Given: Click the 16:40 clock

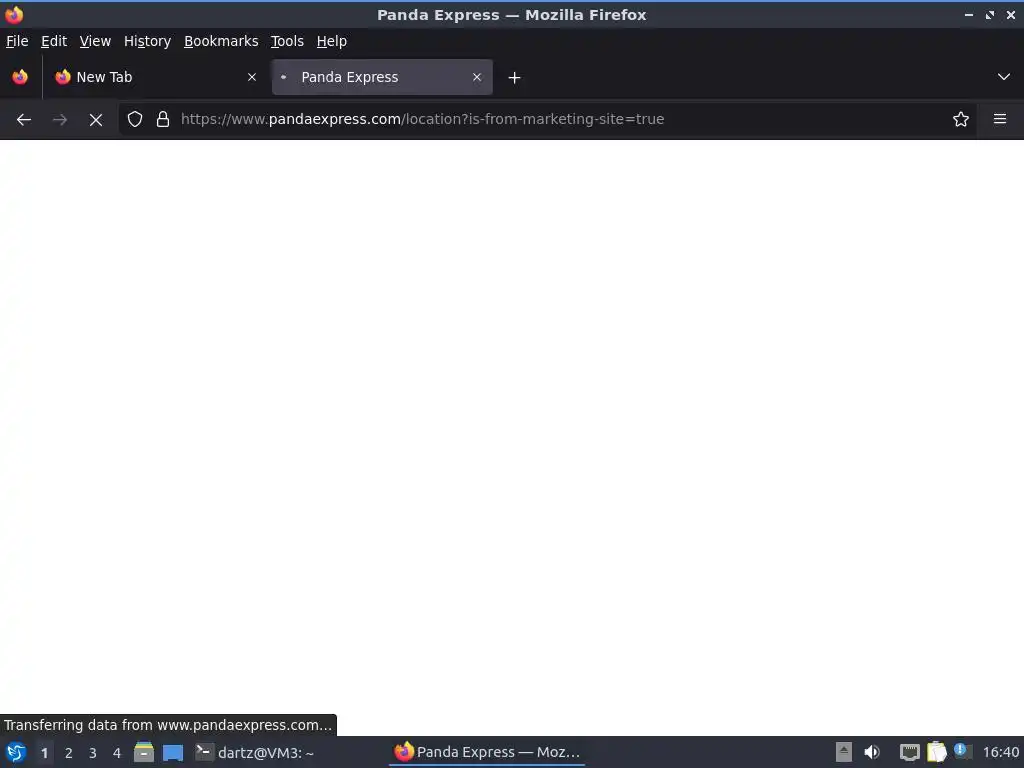Looking at the screenshot, I should click(x=1000, y=753).
